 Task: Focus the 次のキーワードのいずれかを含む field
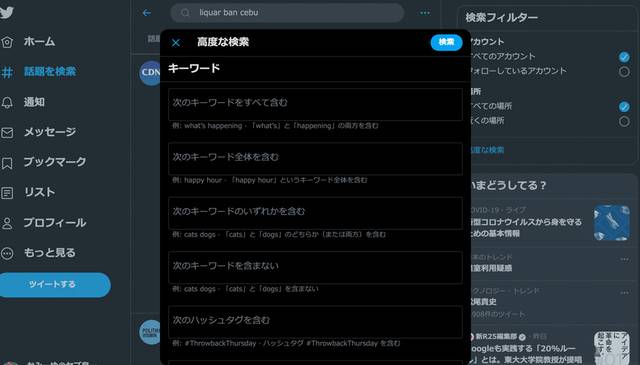pos(315,213)
